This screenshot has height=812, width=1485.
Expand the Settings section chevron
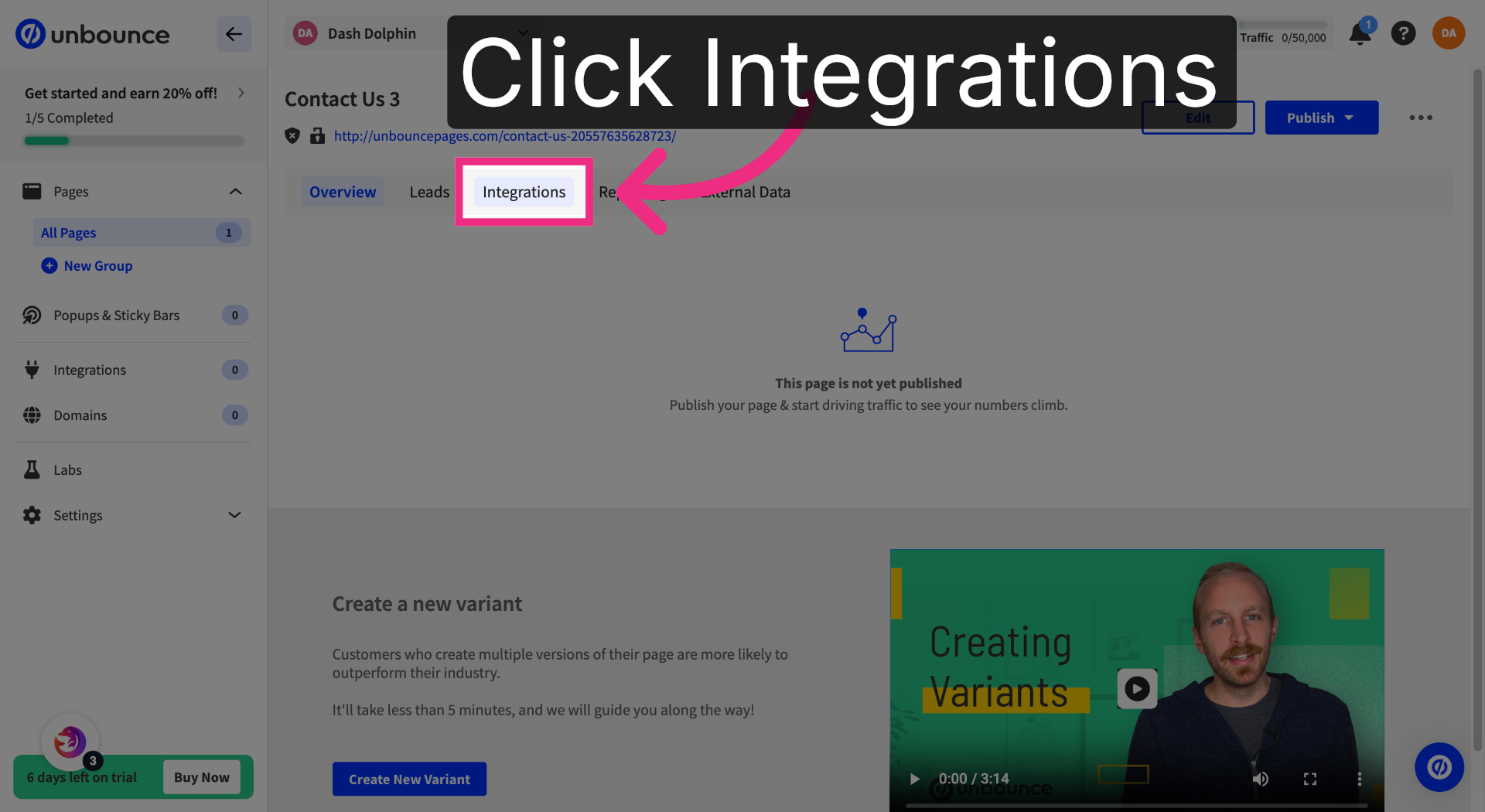(234, 515)
